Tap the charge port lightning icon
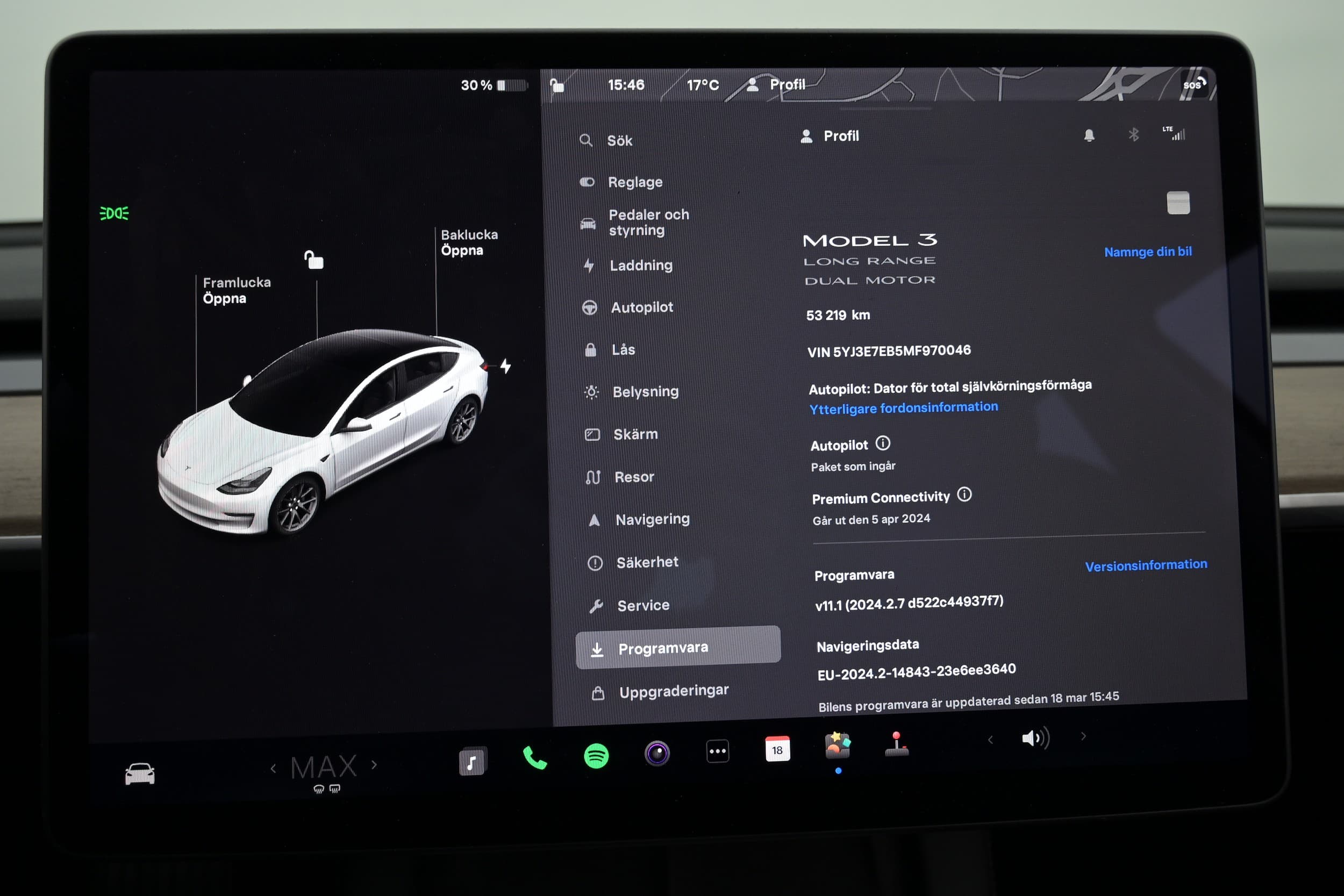Image resolution: width=1344 pixels, height=896 pixels. pyautogui.click(x=506, y=365)
